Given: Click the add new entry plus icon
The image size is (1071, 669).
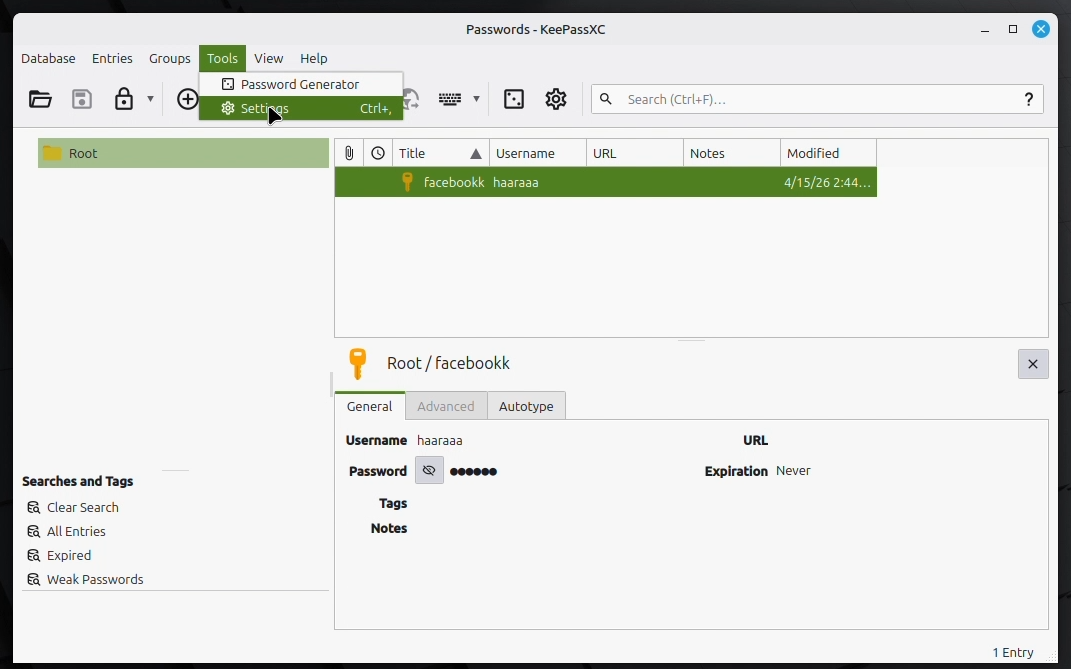Looking at the screenshot, I should [187, 99].
